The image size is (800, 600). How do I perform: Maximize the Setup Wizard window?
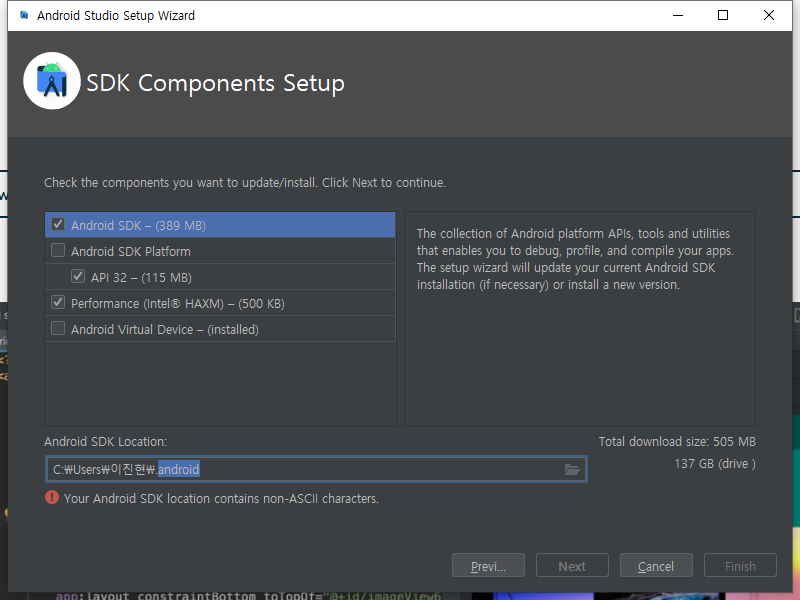point(723,15)
